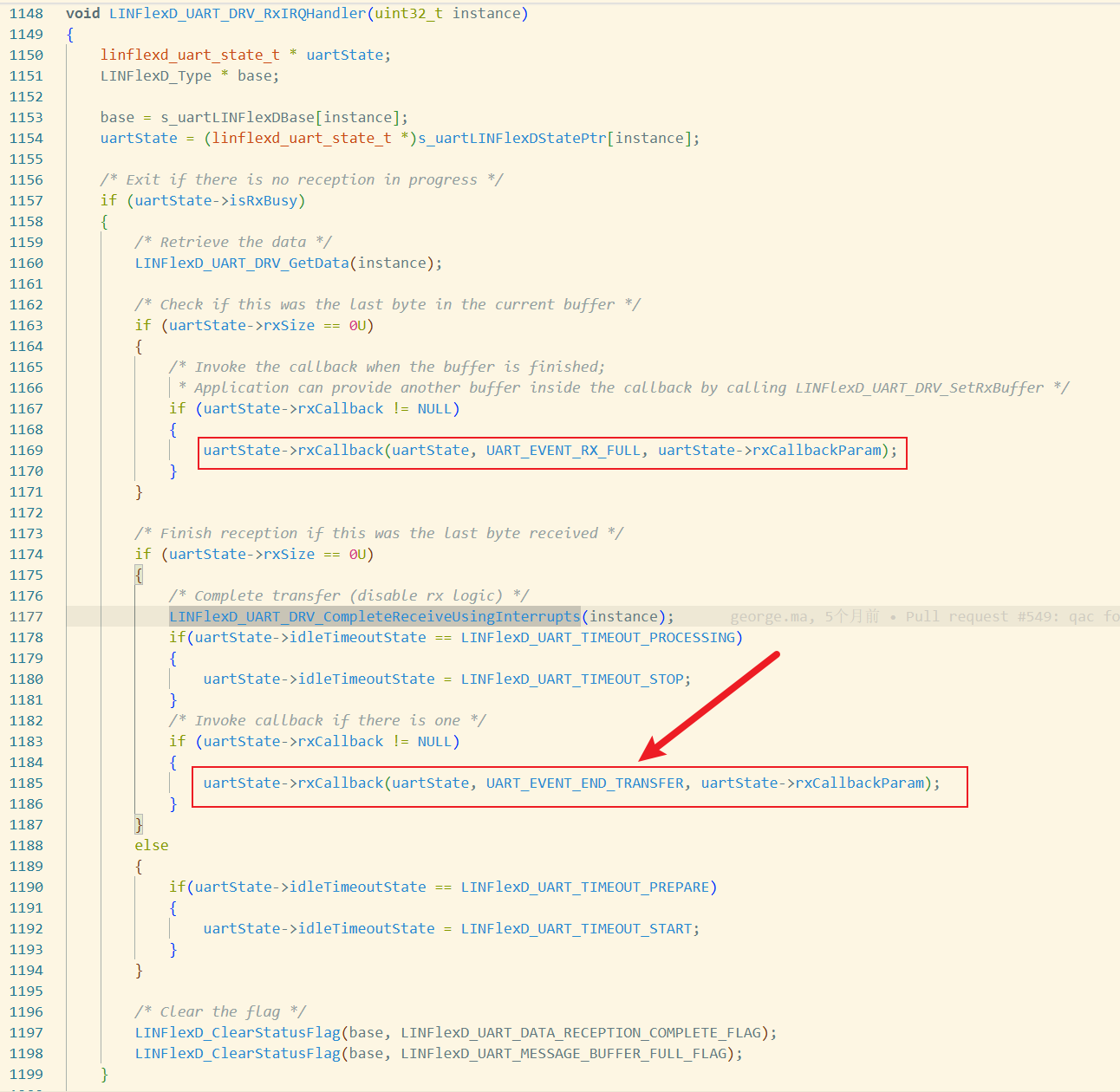
Task: Click line number 1185 in the gutter
Action: 26,783
